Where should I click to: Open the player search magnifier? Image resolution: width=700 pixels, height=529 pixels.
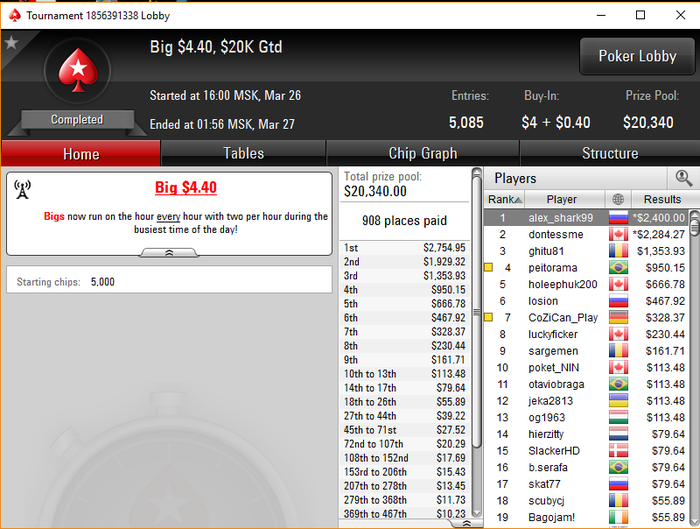coord(683,178)
